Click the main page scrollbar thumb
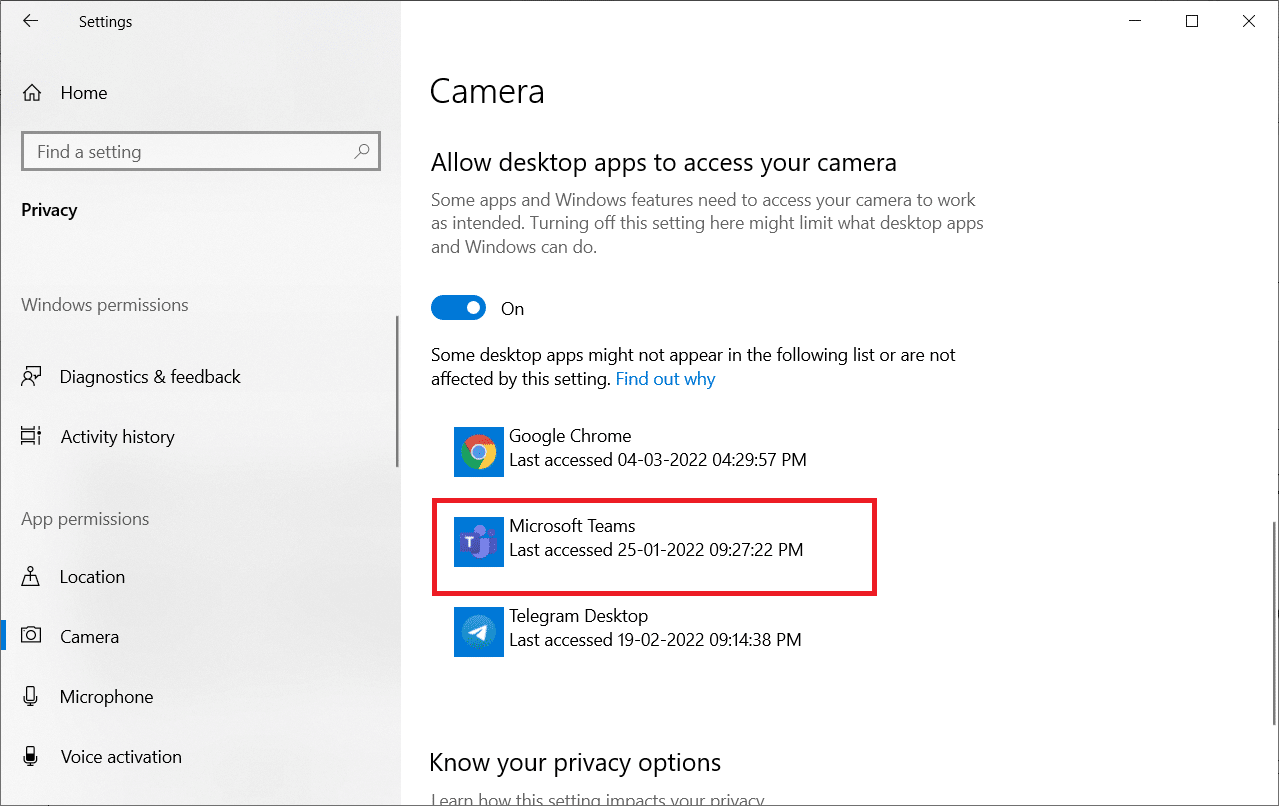Viewport: 1279px width, 806px height. pos(1274,622)
